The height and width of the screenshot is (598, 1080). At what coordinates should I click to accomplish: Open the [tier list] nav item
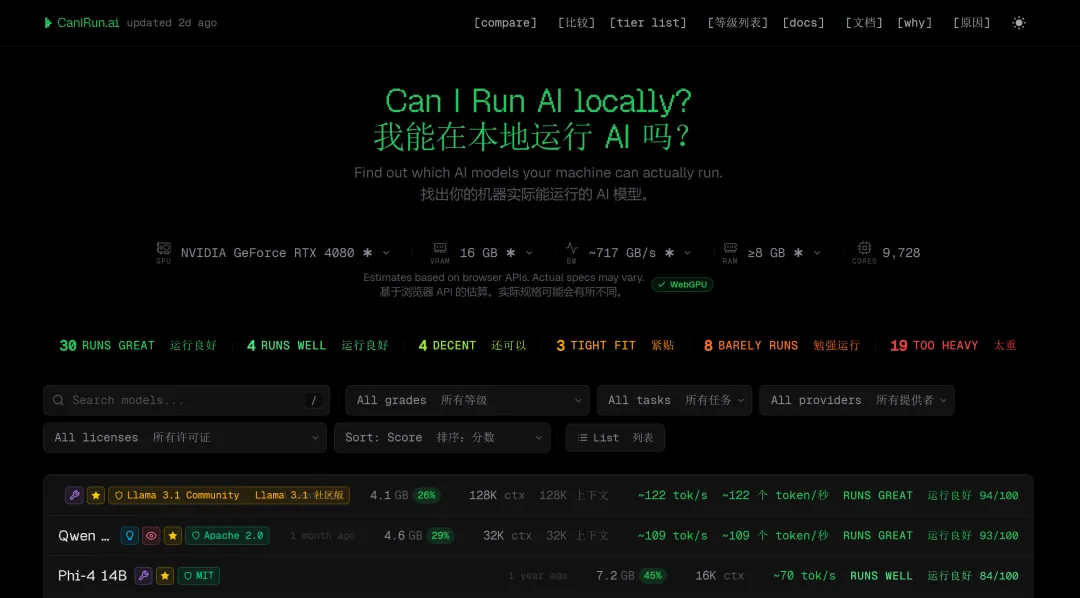point(647,23)
